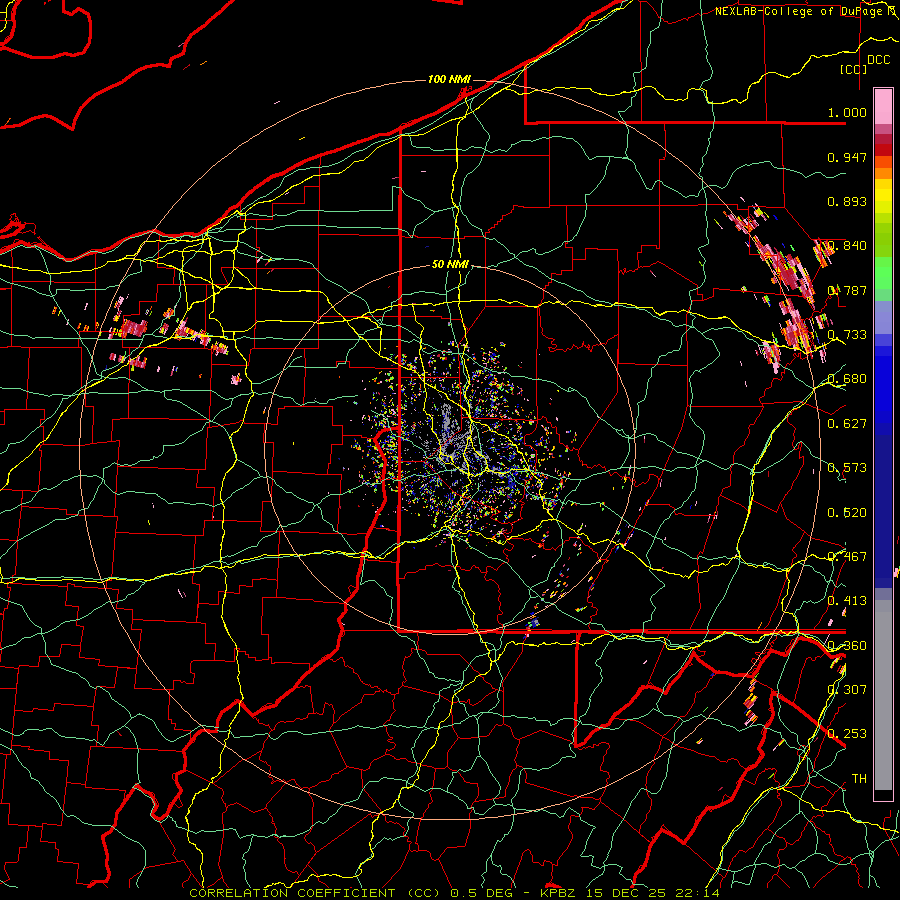The height and width of the screenshot is (900, 900).
Task: Click the 0.467 value on the color scale
Action: click(847, 557)
